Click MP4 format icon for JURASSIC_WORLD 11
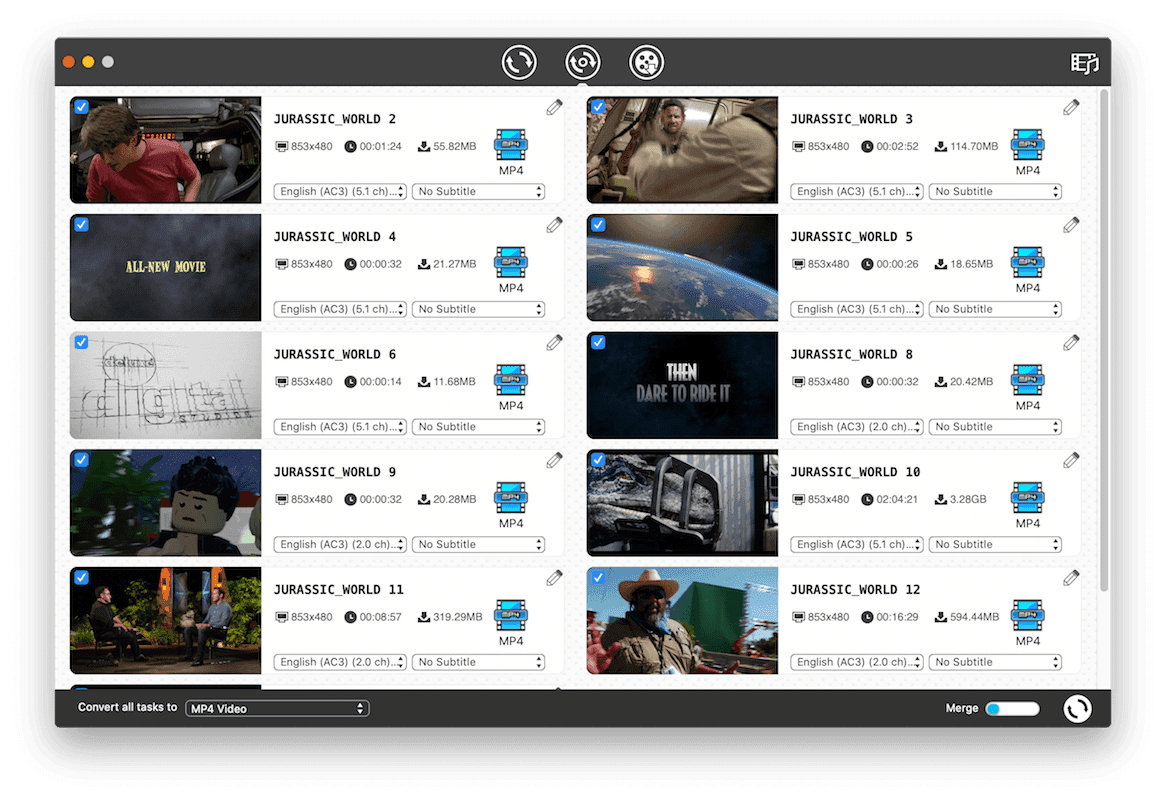 (511, 616)
